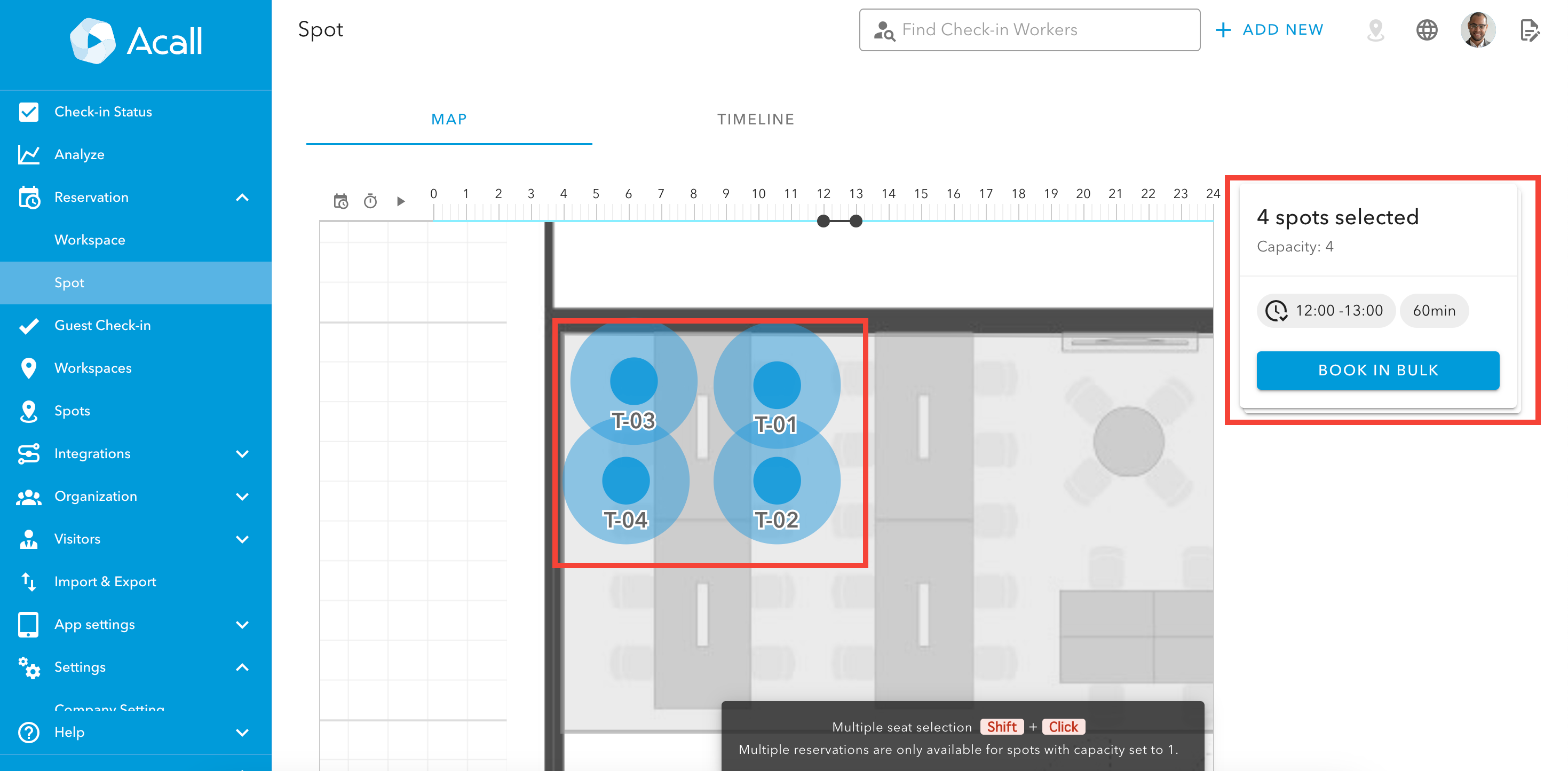The image size is (1568, 771).
Task: Open Check-in Status page
Action: coord(136,112)
